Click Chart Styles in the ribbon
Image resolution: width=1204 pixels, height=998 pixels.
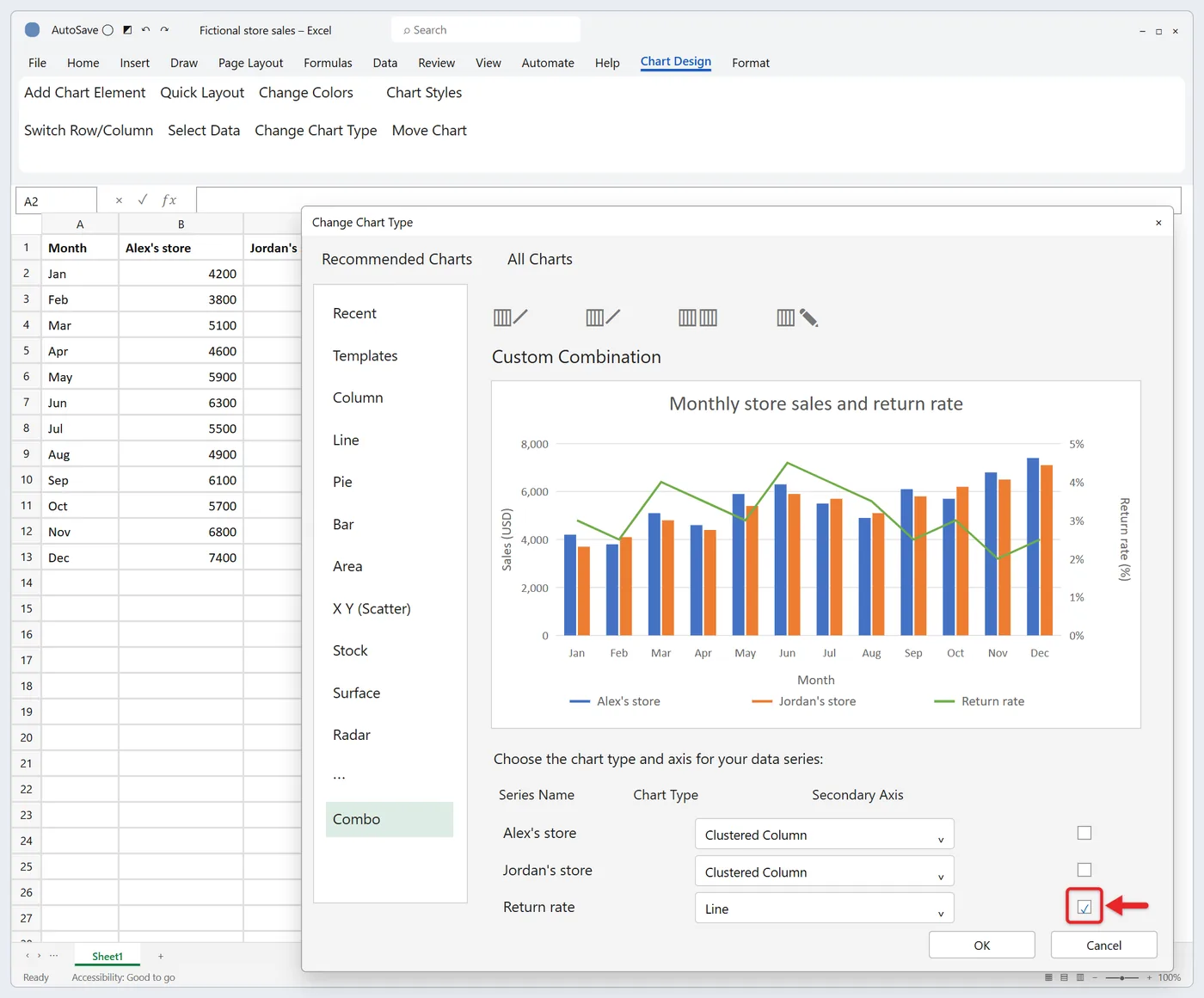(x=424, y=93)
